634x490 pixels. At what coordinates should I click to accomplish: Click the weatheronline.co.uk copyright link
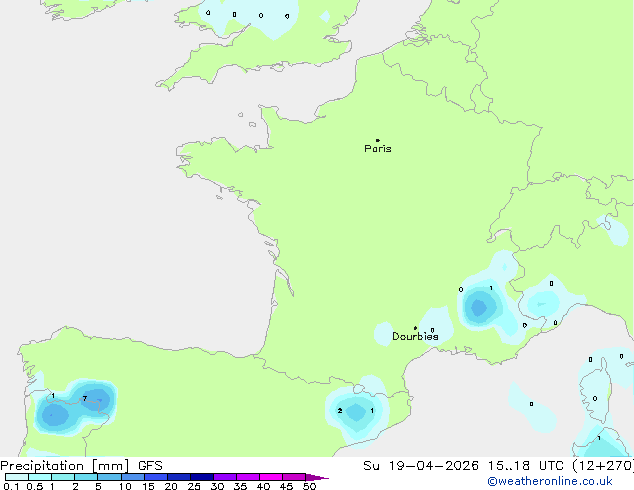(x=550, y=481)
